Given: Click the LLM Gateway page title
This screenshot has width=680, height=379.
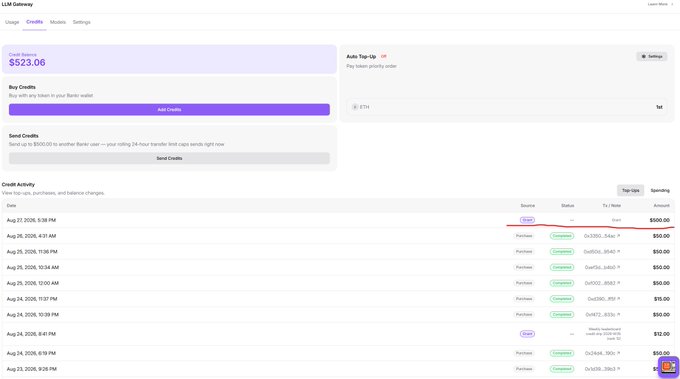Looking at the screenshot, I should click(x=17, y=4).
